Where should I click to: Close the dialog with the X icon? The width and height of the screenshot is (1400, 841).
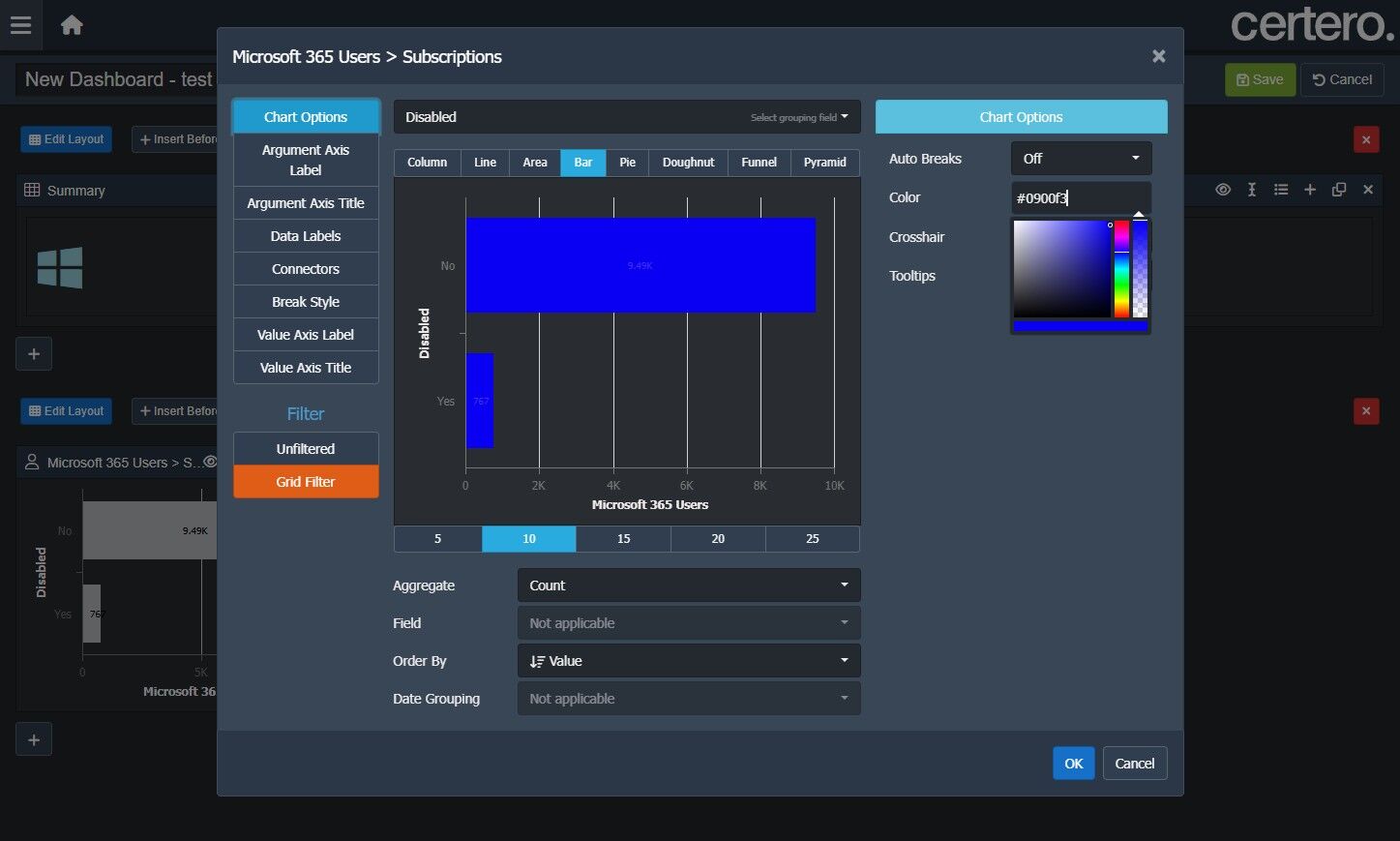1158,56
